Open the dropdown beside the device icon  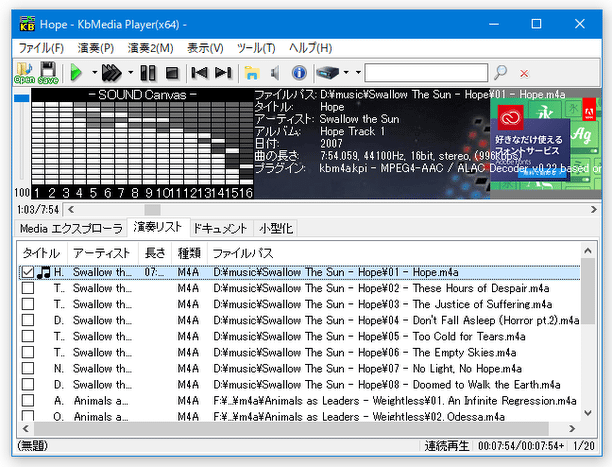pos(345,73)
